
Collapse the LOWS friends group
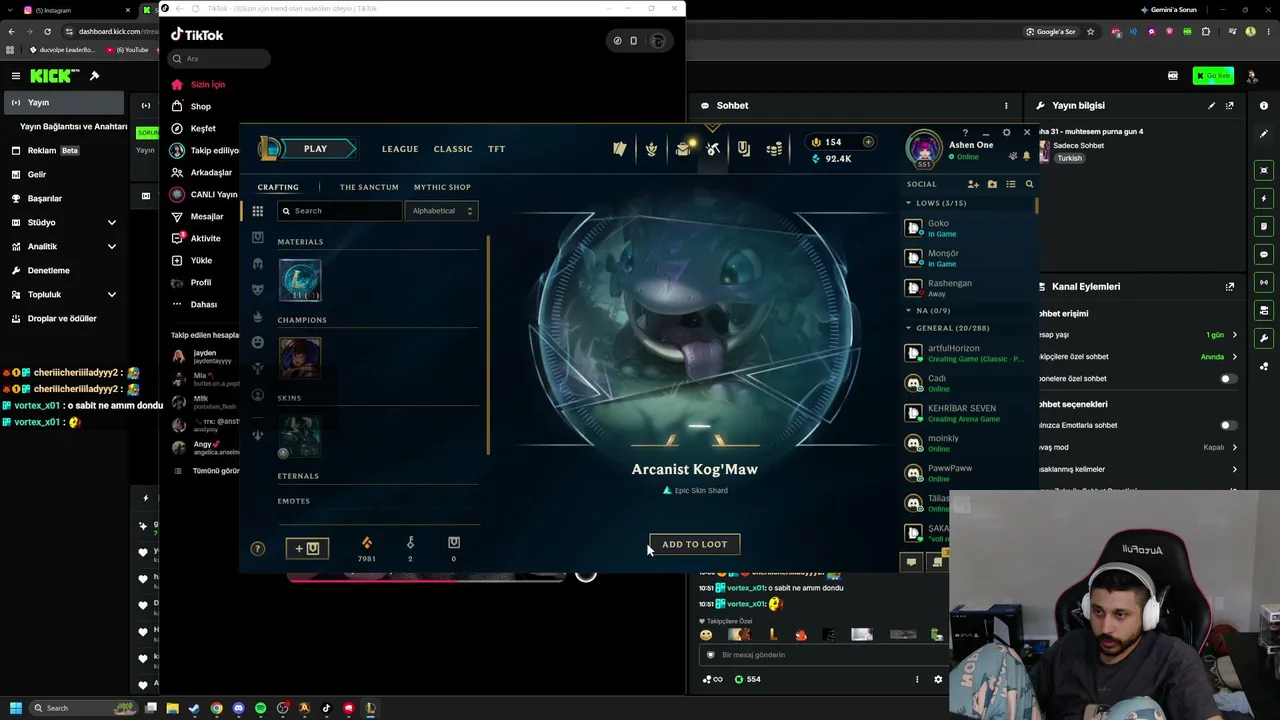(x=909, y=203)
